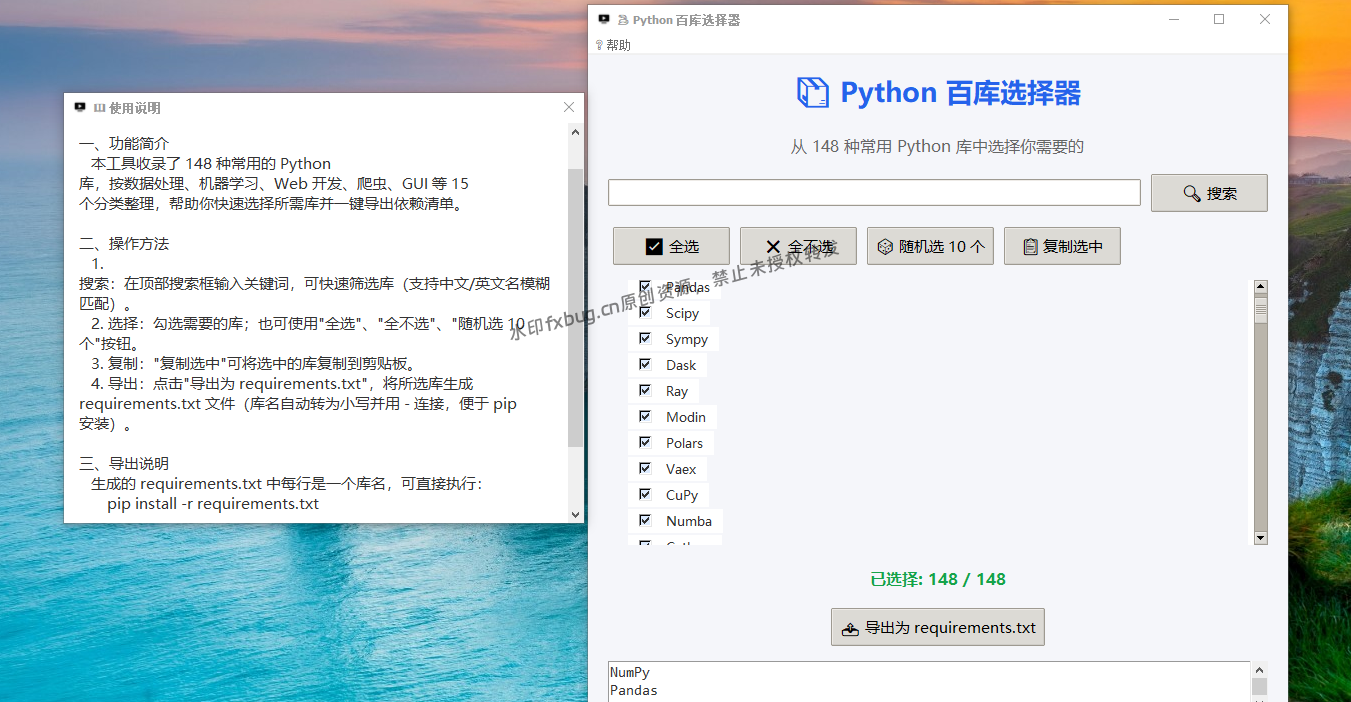
Task: Toggle the Ray checkbox
Action: (645, 391)
